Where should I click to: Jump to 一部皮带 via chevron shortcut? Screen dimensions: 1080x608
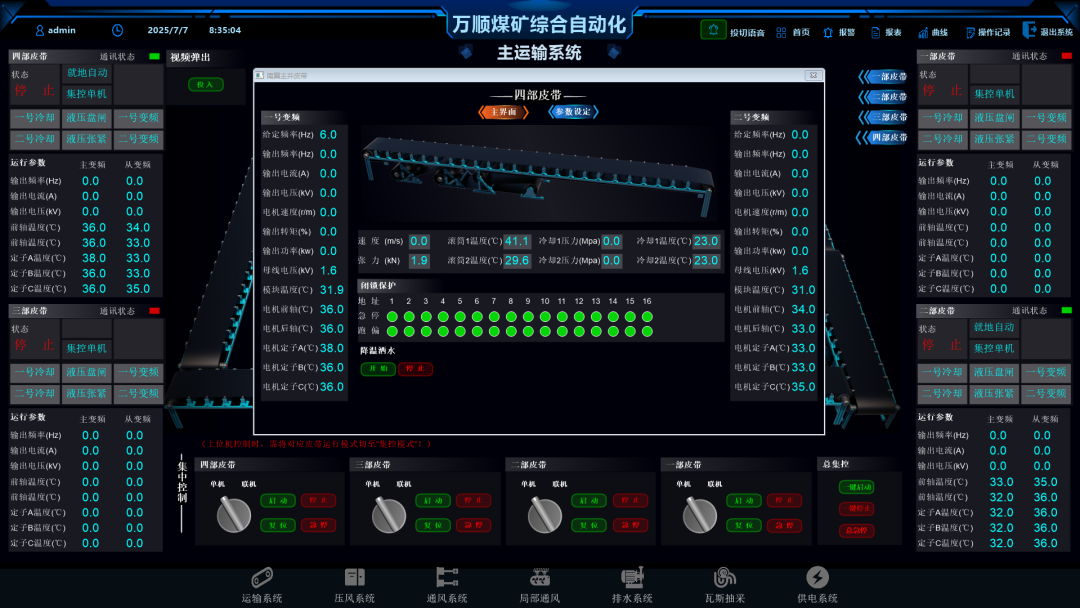coord(883,76)
